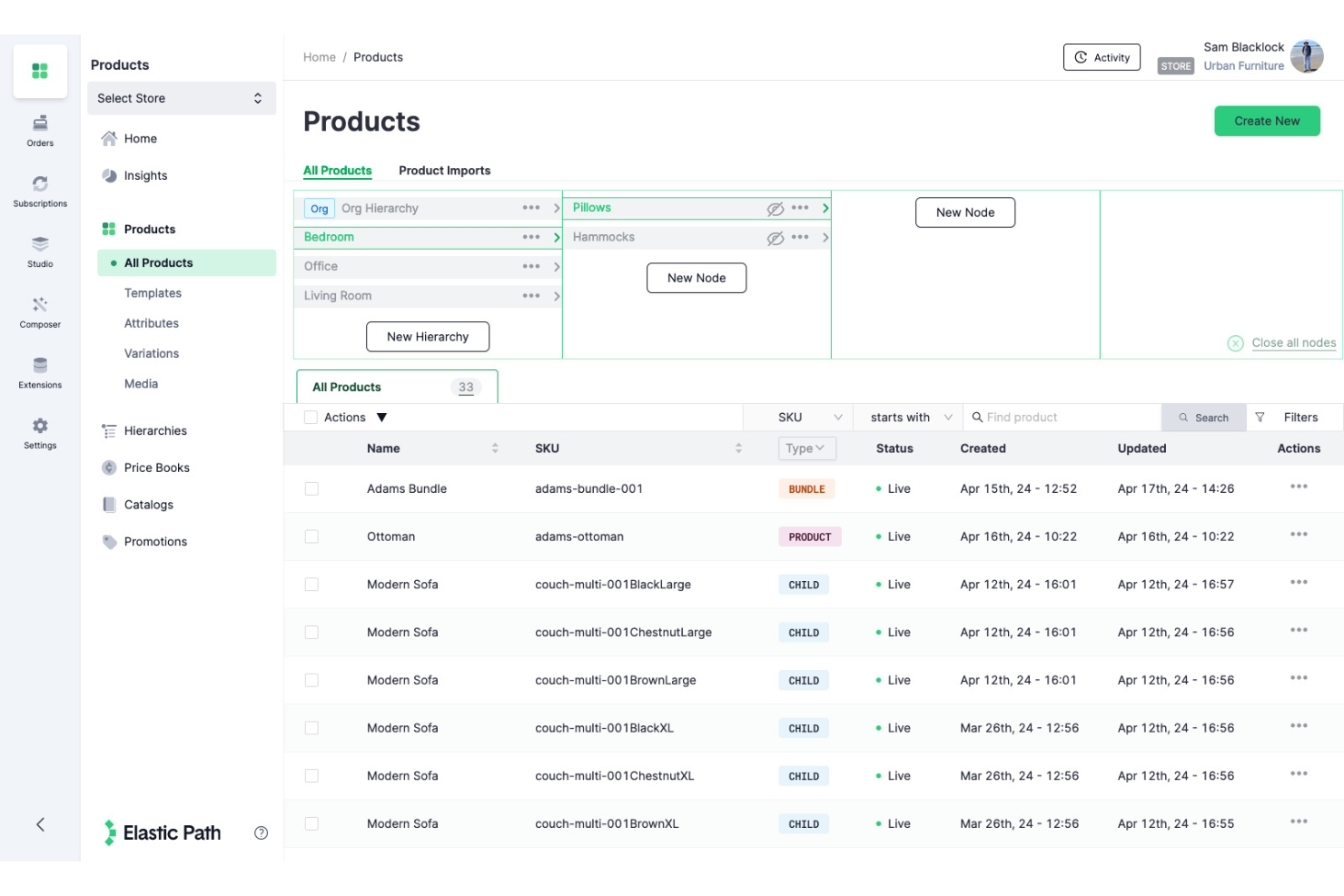Open the Select Store dropdown
Viewport: 1344px width, 896px height.
[x=181, y=98]
